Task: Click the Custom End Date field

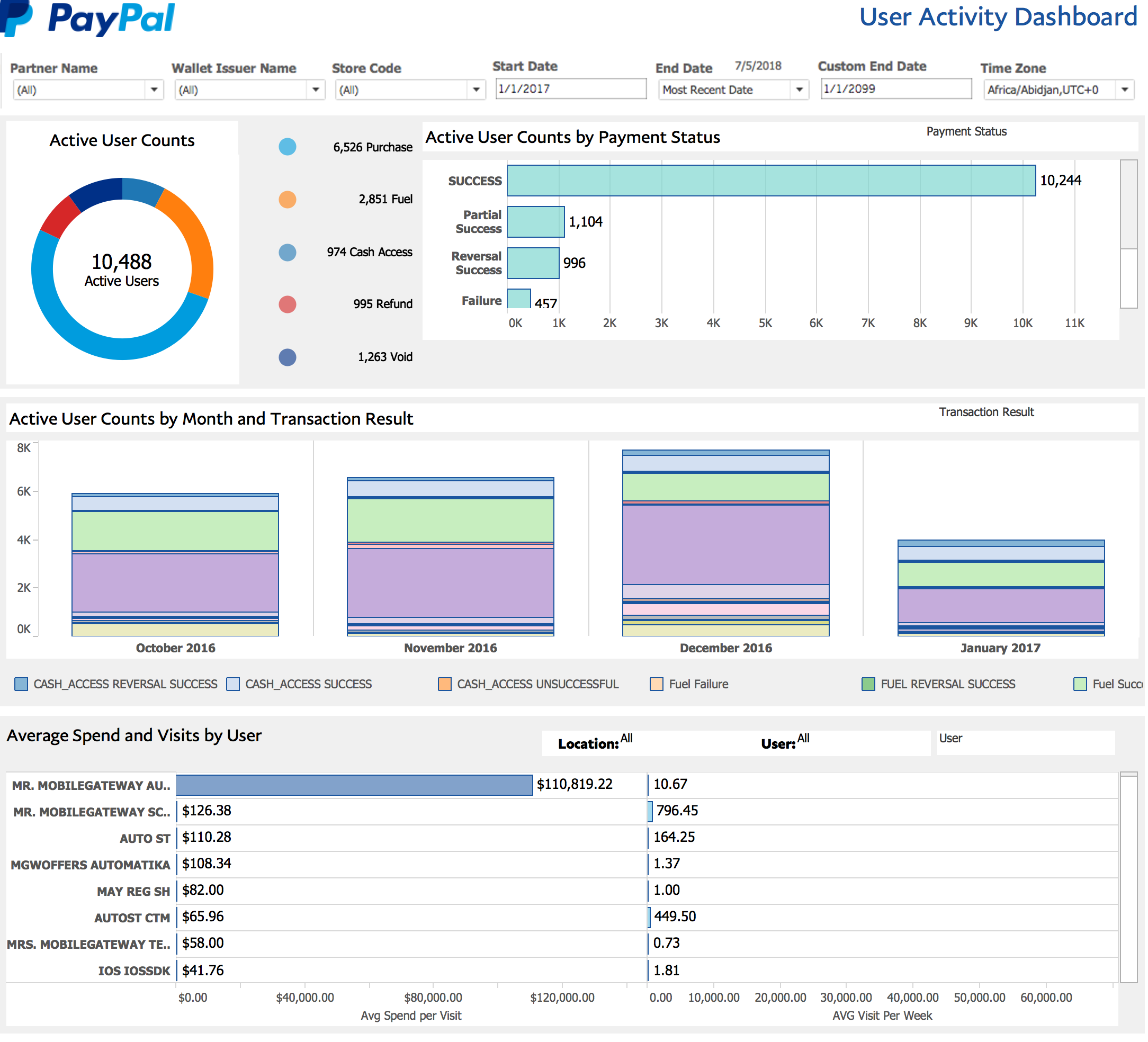Action: point(896,89)
